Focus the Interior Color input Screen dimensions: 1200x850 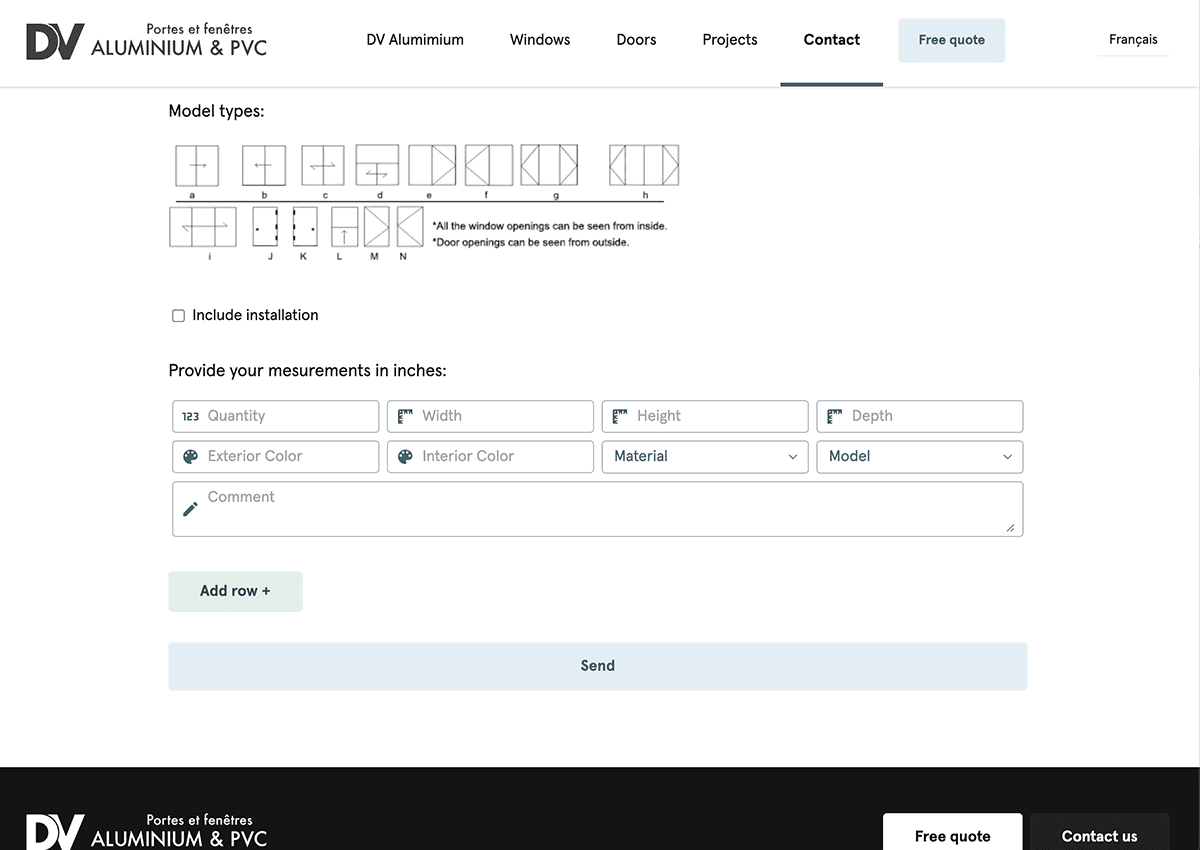tap(490, 456)
